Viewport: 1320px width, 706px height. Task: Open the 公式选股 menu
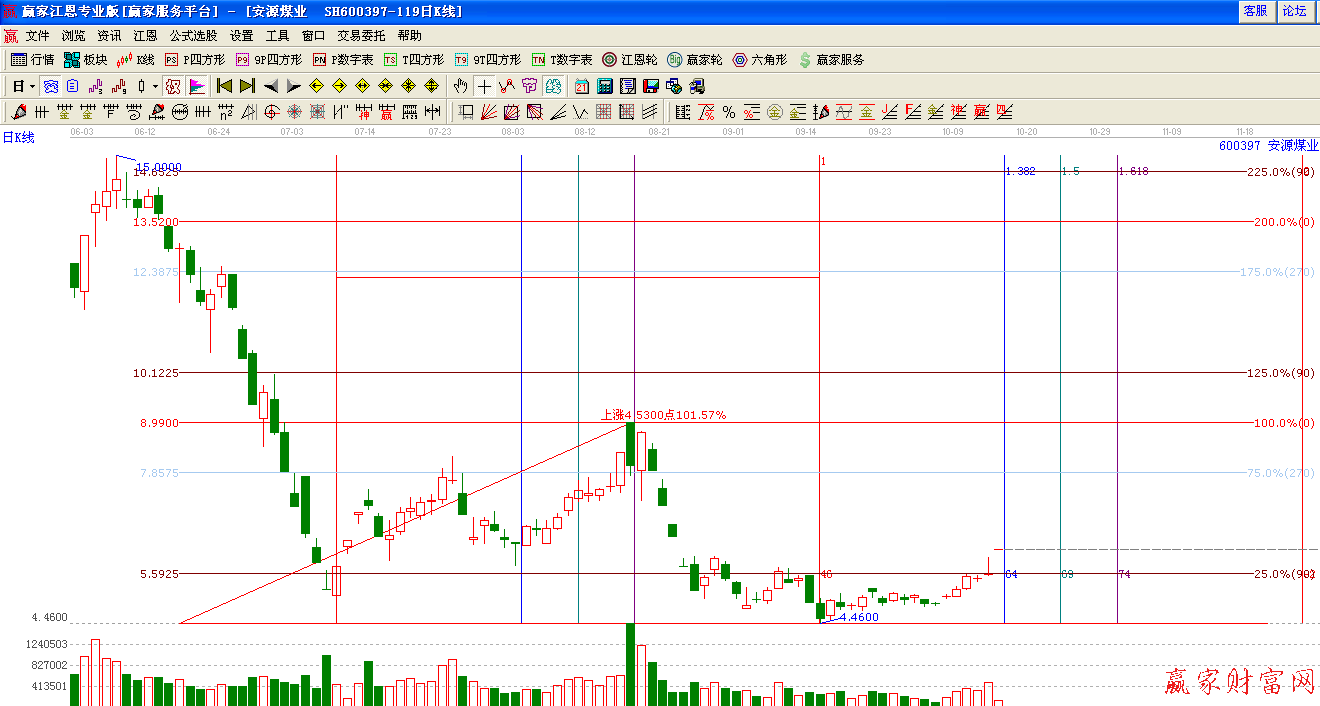[x=195, y=36]
